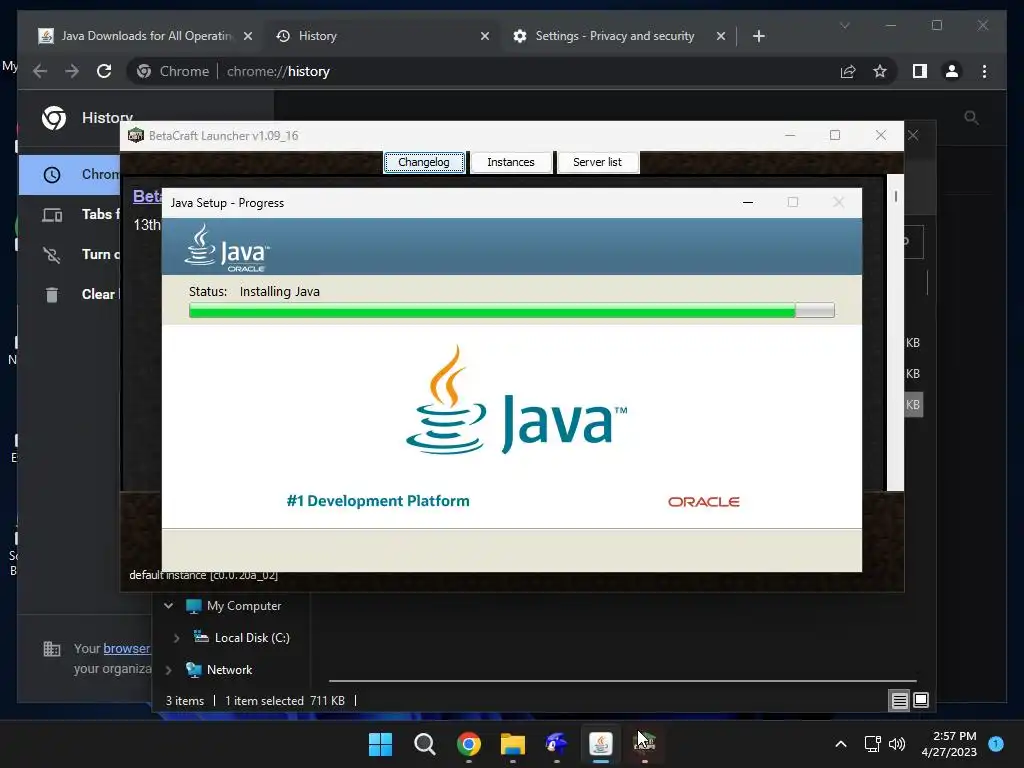Open Instances in BetaCraft Launcher
Viewport: 1024px width, 768px height.
point(511,162)
